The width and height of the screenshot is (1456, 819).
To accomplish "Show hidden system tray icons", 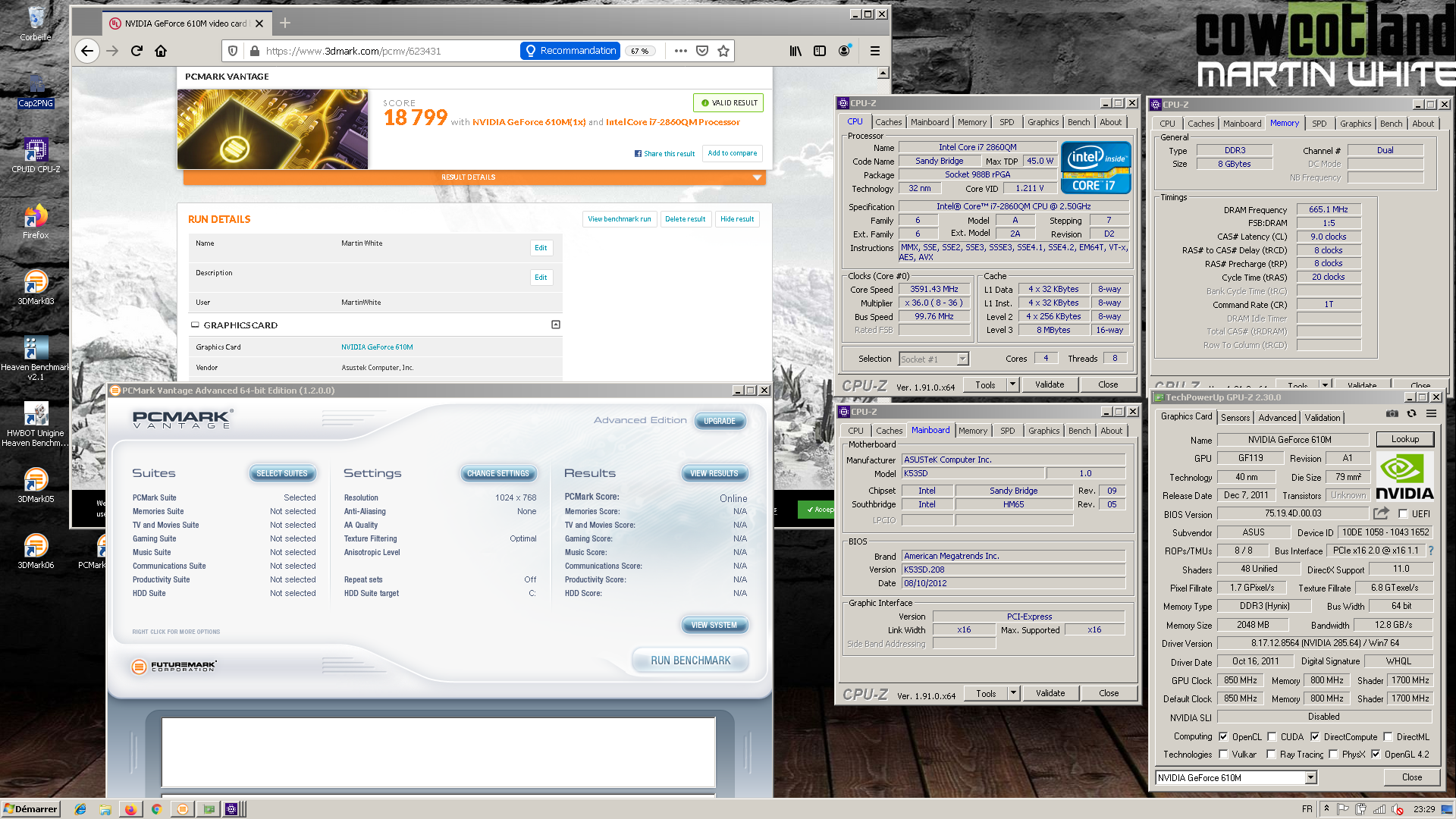I will (x=1326, y=808).
